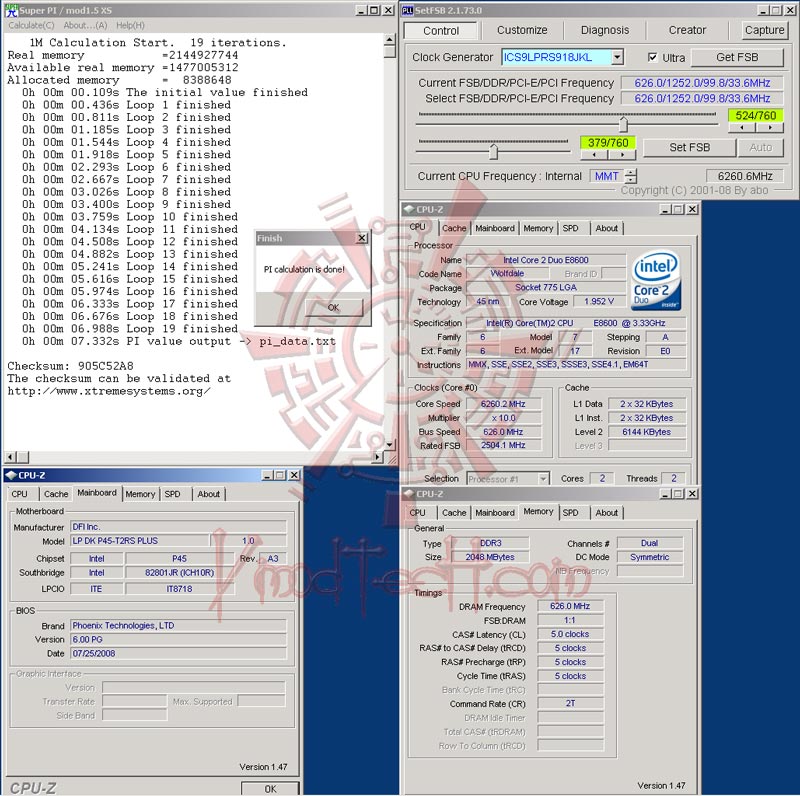This screenshot has height=796, width=800.
Task: Click the 6260.6MHz CPU frequency field
Action: [744, 176]
